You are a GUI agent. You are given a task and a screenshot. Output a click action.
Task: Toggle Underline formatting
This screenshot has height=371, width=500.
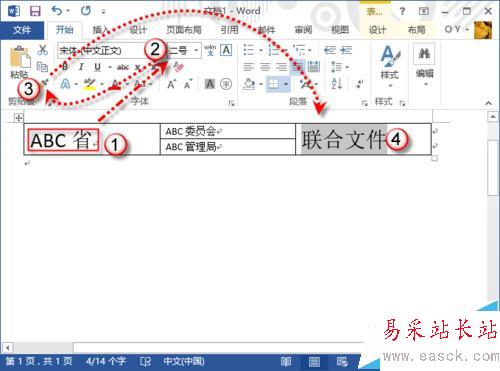[97, 67]
